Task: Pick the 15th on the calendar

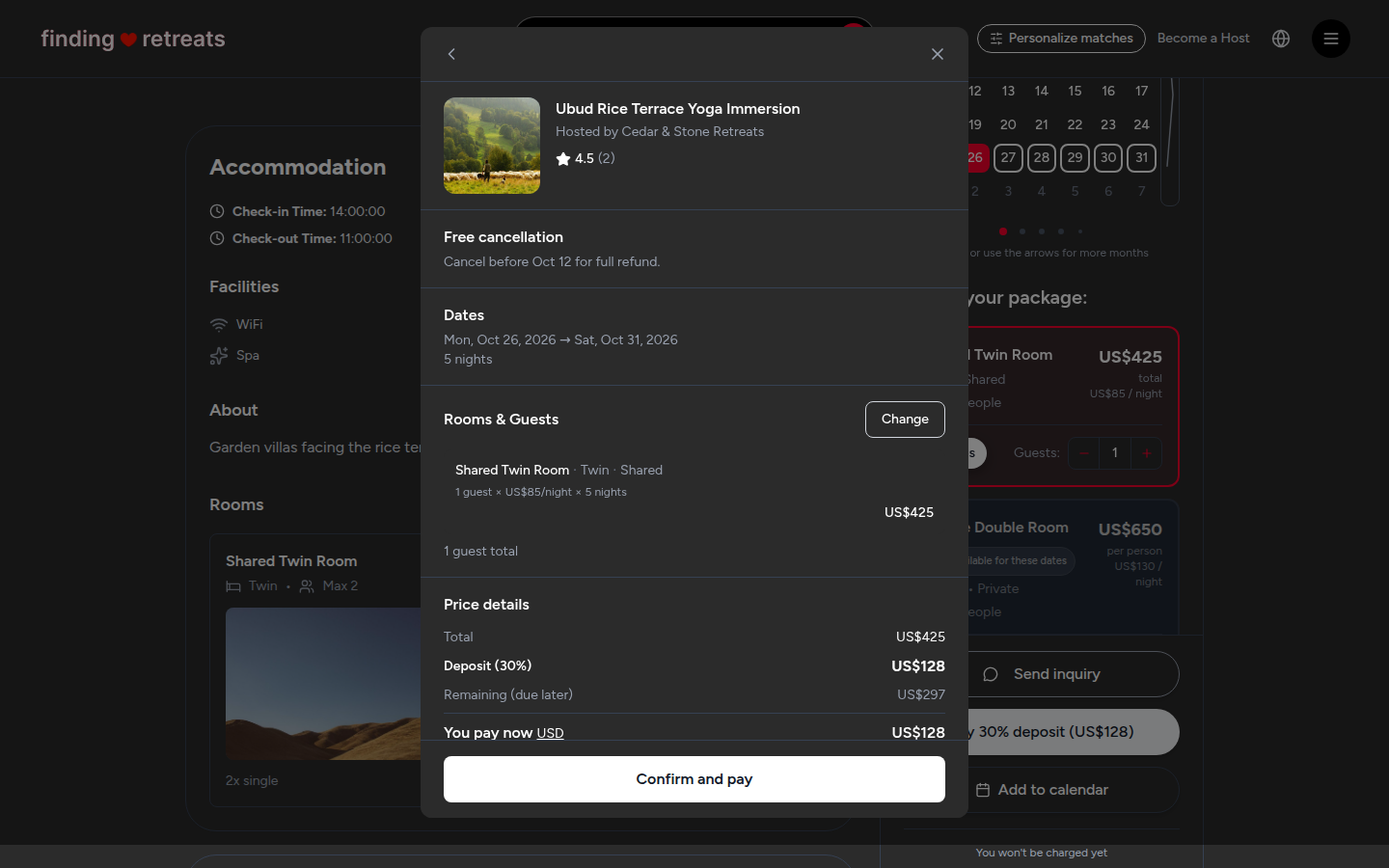Action: click(1075, 91)
